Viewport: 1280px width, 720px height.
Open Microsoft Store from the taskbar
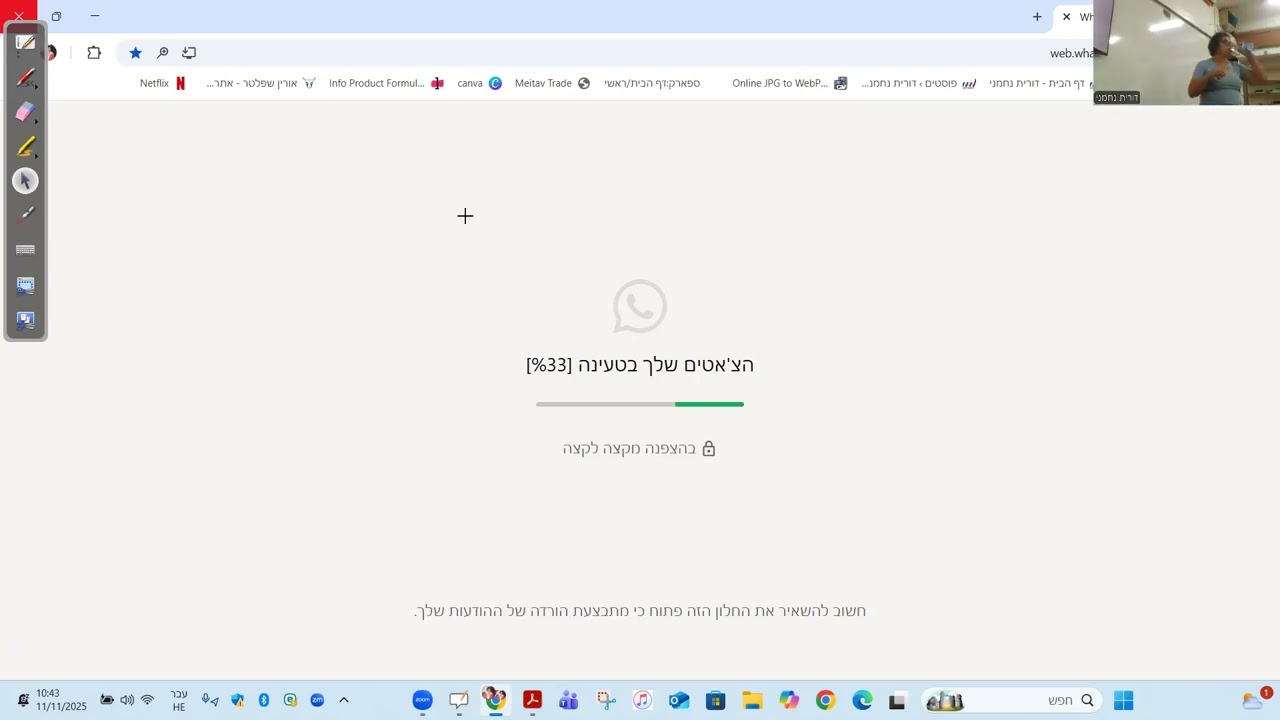[x=715, y=701]
